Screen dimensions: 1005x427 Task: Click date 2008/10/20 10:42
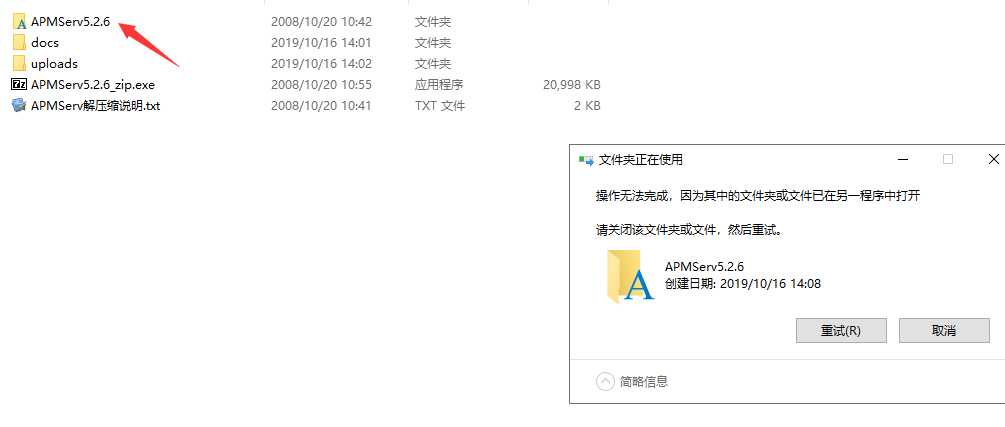pos(321,22)
